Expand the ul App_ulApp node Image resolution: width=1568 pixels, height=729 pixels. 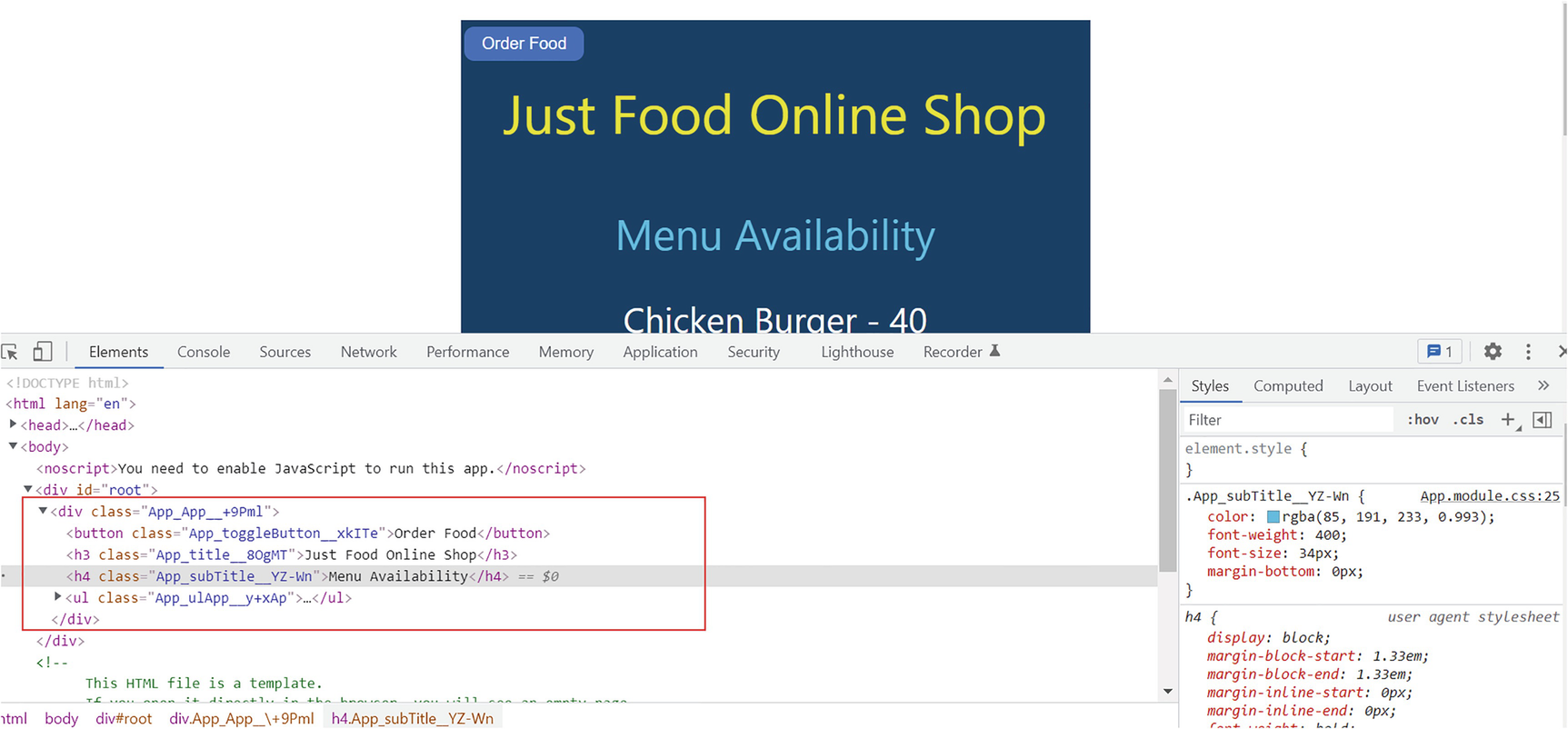[x=57, y=597]
